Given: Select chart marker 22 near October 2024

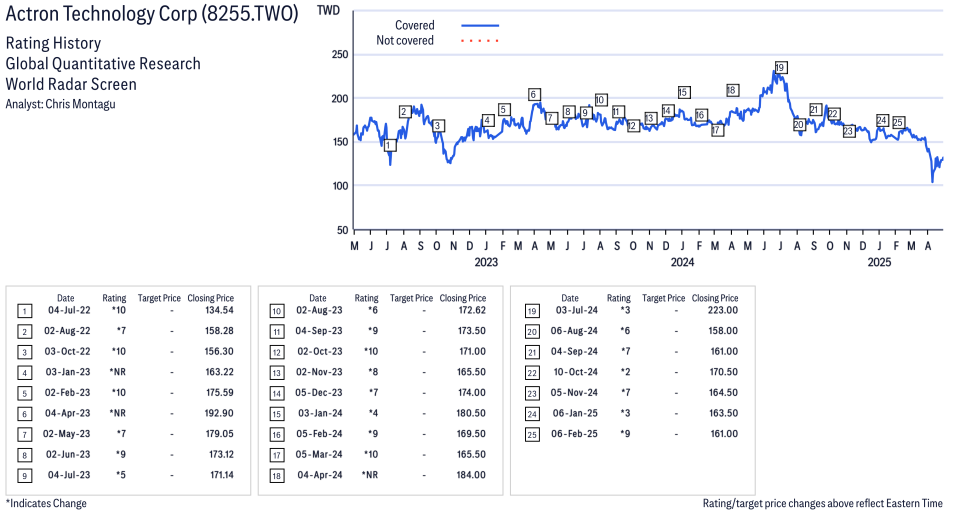Looking at the screenshot, I should coord(834,114).
